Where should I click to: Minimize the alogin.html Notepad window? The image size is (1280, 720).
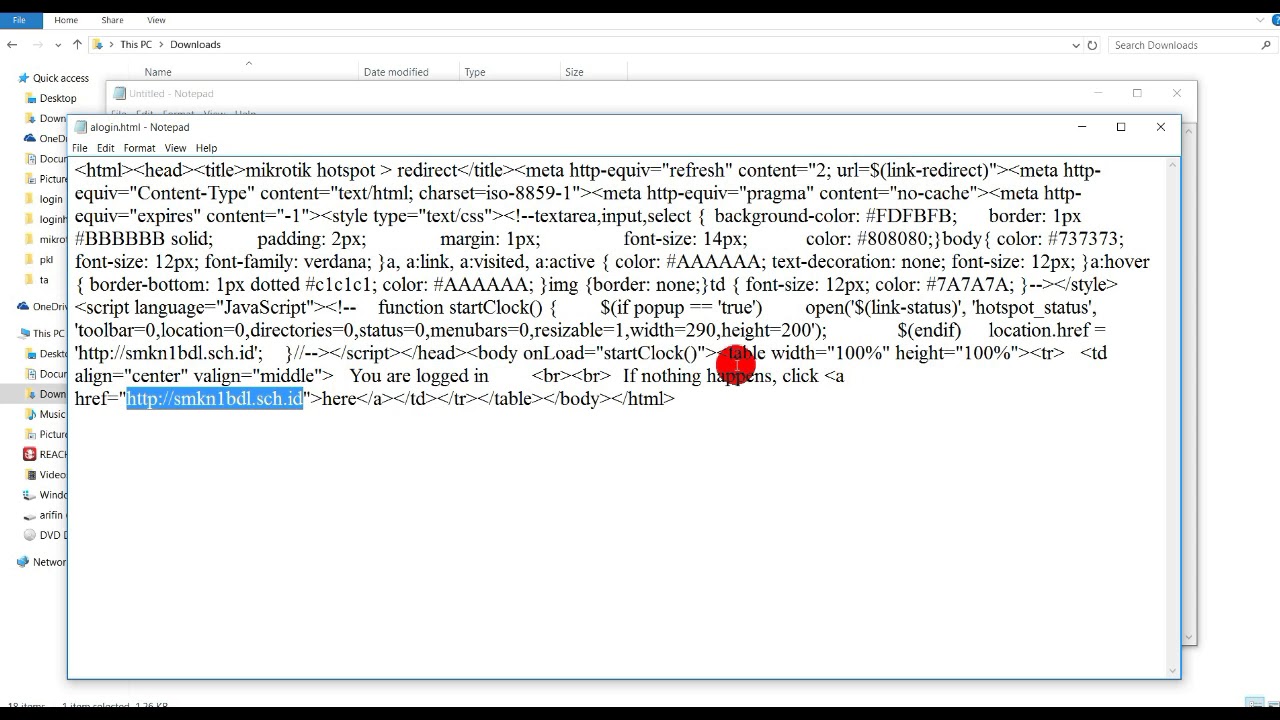point(1081,127)
